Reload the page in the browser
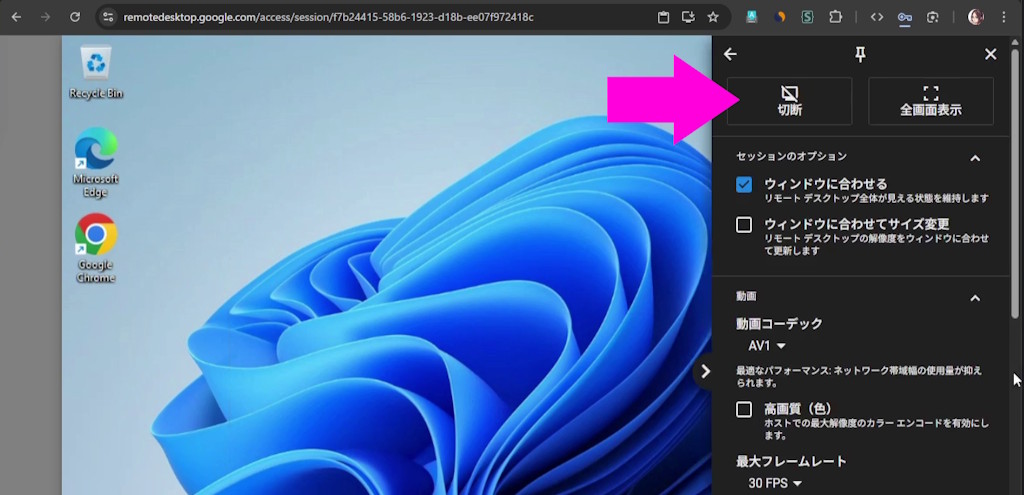 click(75, 17)
